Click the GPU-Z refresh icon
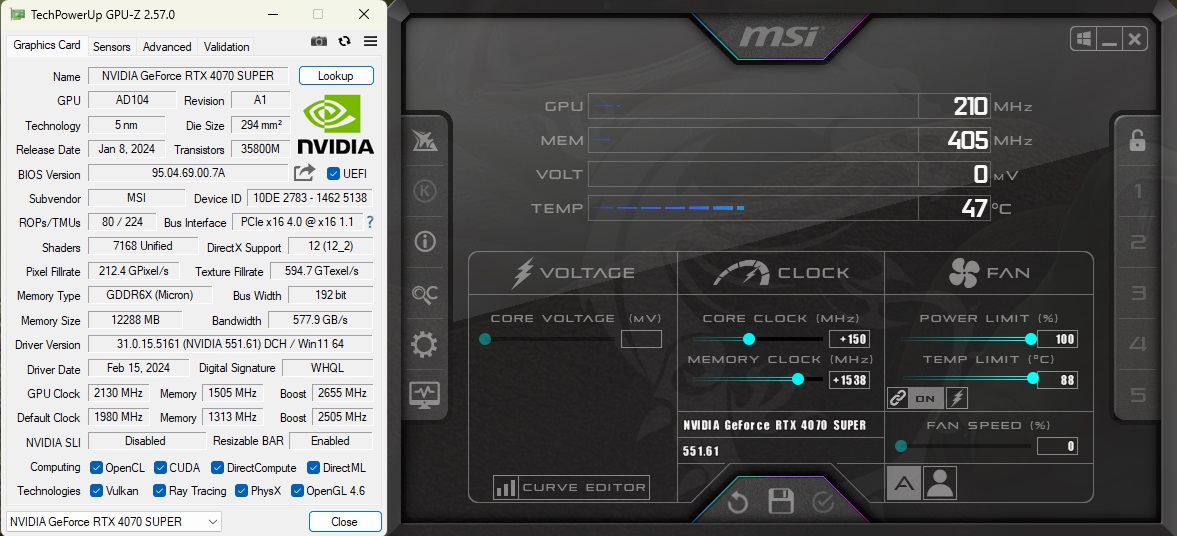The width and height of the screenshot is (1177, 536). [345, 41]
